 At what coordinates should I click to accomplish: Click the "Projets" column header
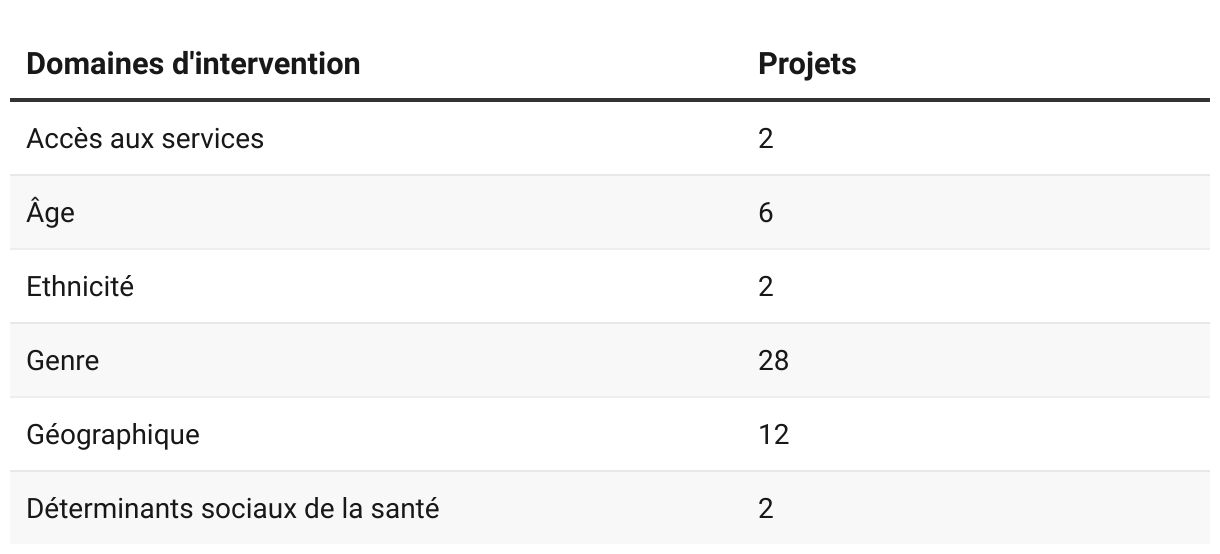click(x=807, y=64)
